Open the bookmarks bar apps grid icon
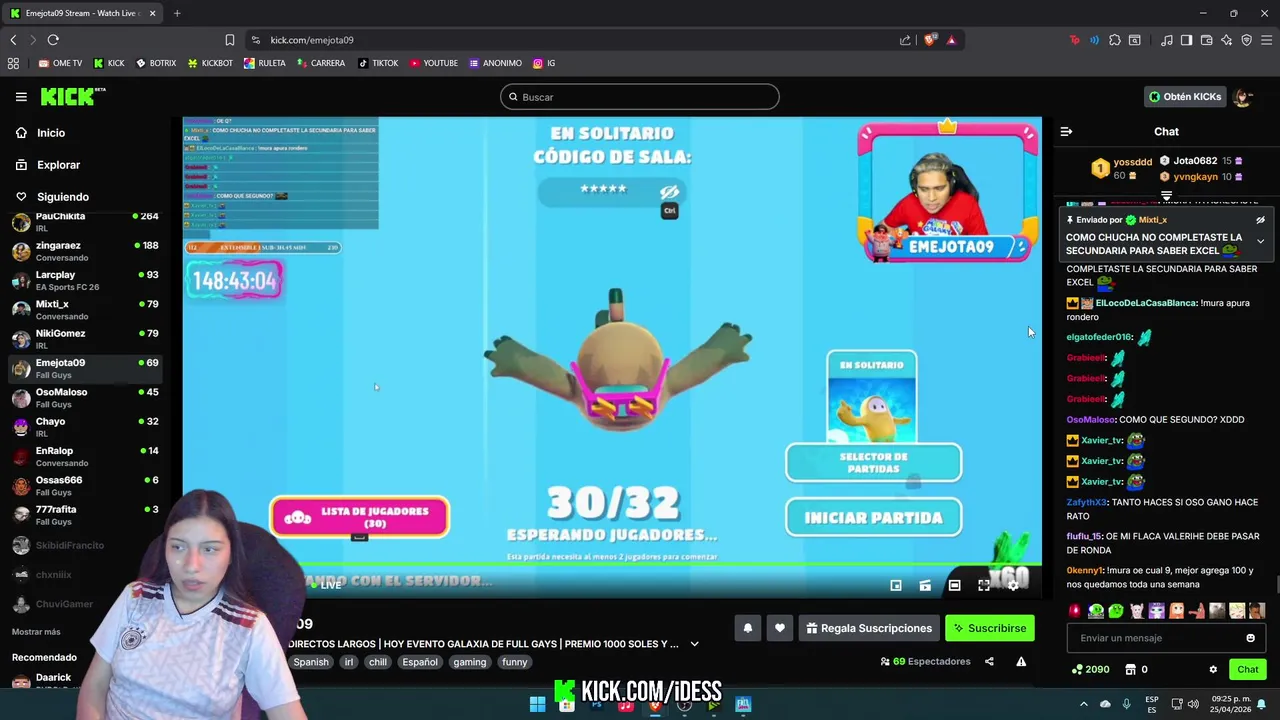The height and width of the screenshot is (720, 1280). pos(13,63)
